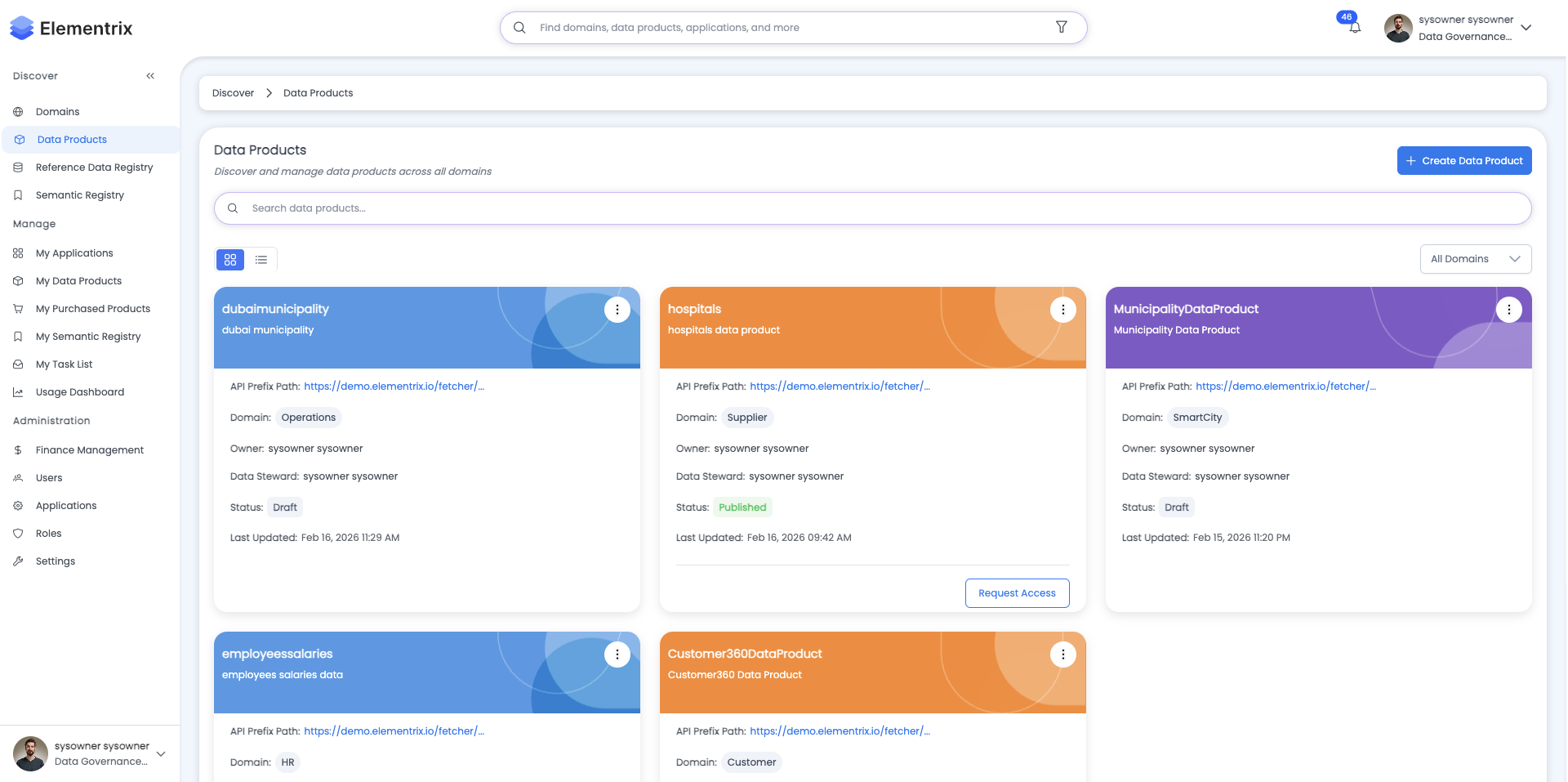Switch to My Task List
The height and width of the screenshot is (782, 1568).
coord(18,364)
